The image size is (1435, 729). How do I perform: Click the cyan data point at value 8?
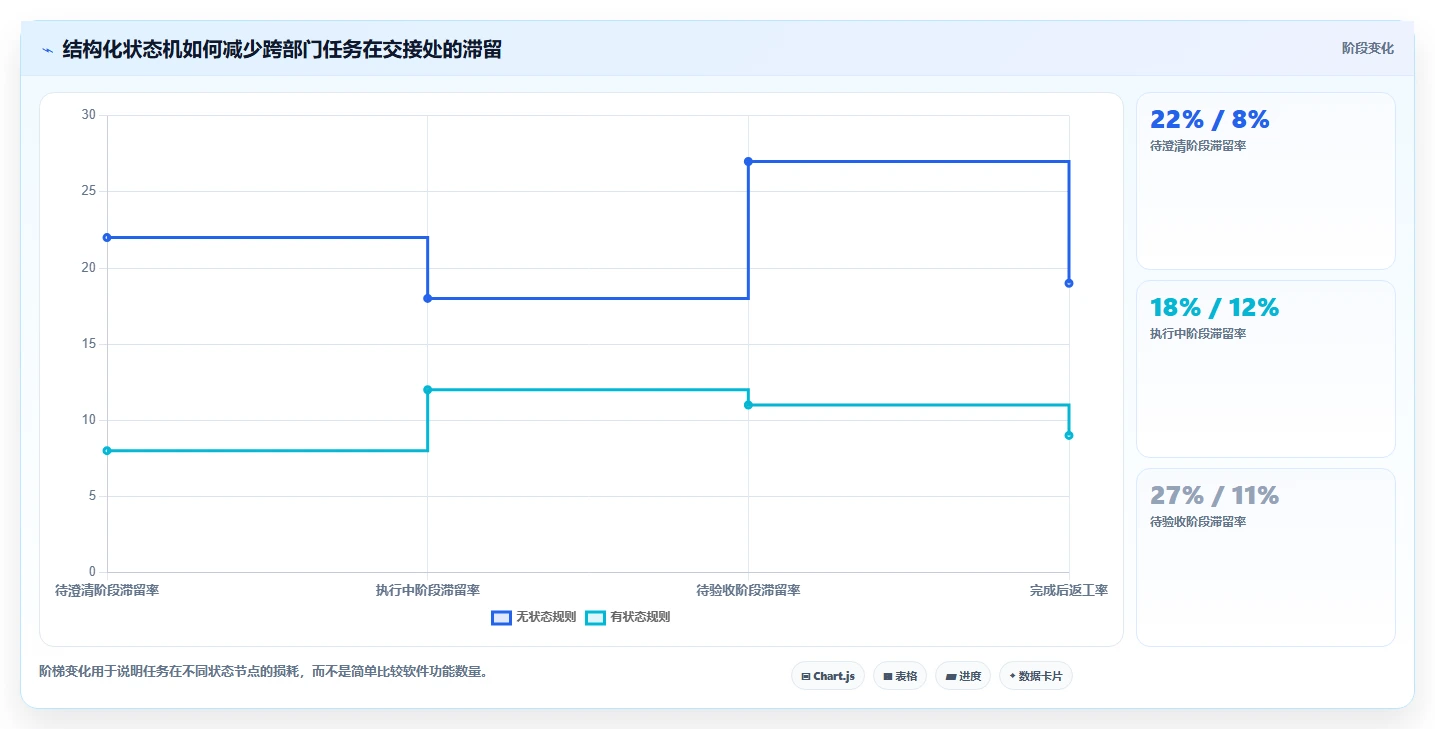coord(107,450)
